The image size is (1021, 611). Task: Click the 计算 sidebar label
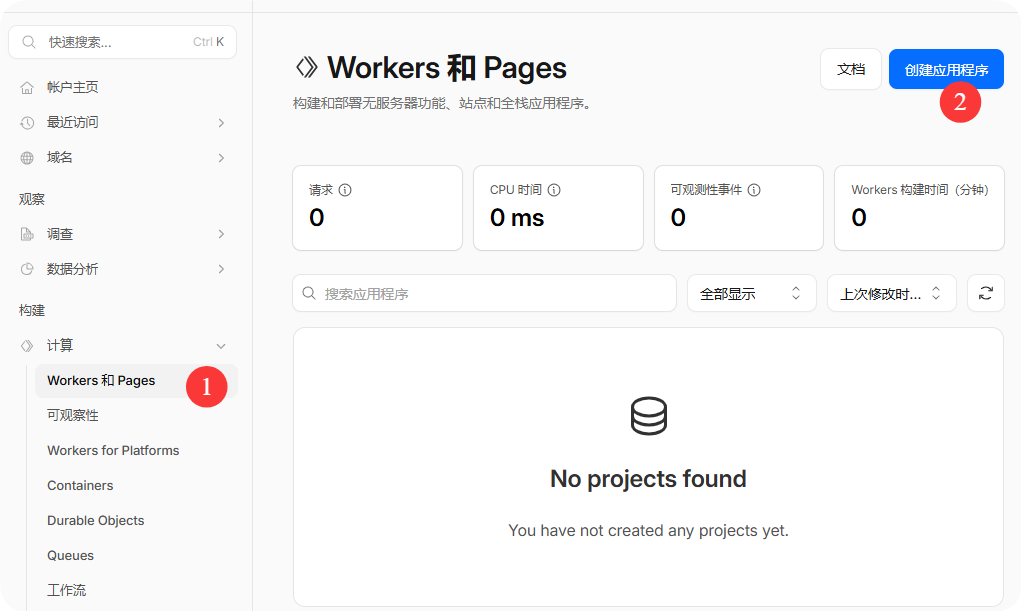(x=59, y=346)
